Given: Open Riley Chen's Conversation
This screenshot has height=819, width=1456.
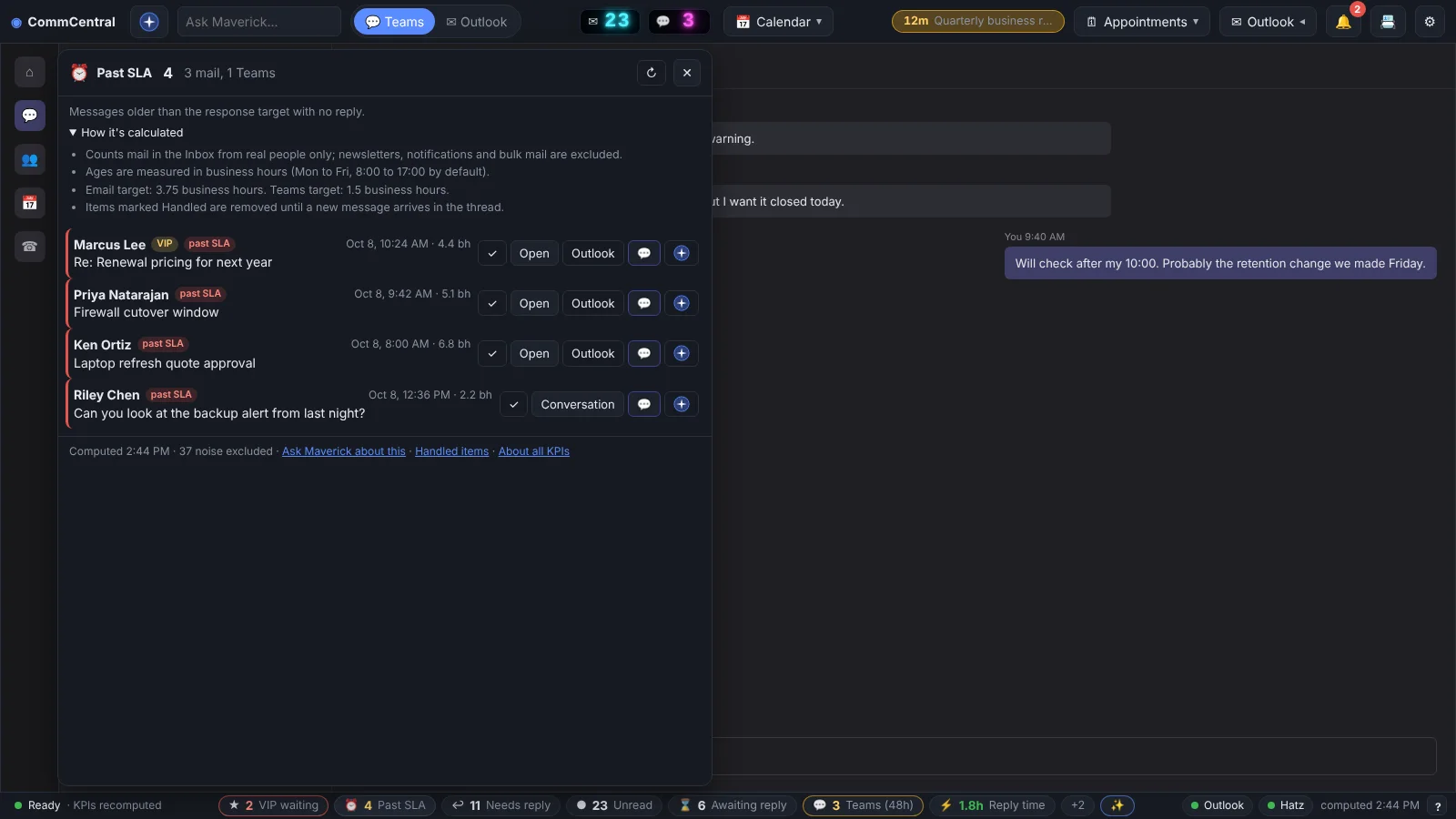Looking at the screenshot, I should click(x=578, y=404).
